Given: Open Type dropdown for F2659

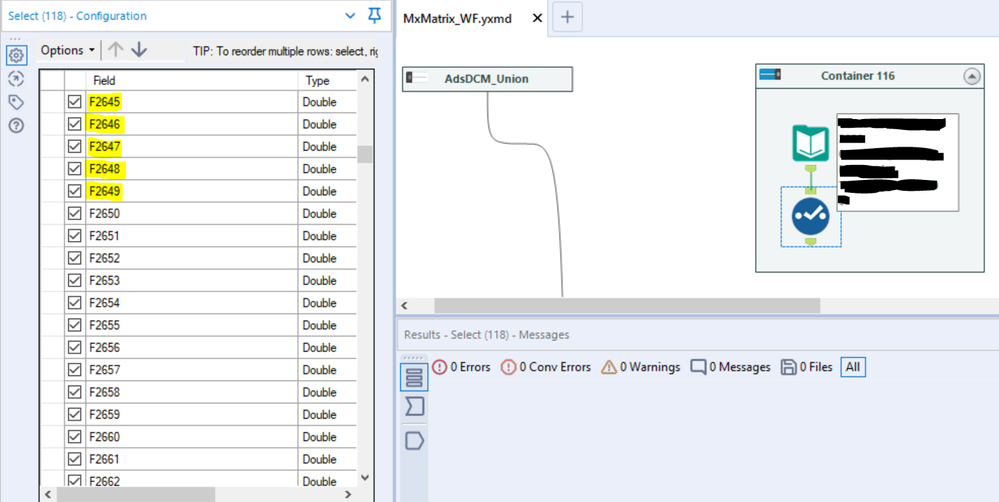Looking at the screenshot, I should click(327, 415).
